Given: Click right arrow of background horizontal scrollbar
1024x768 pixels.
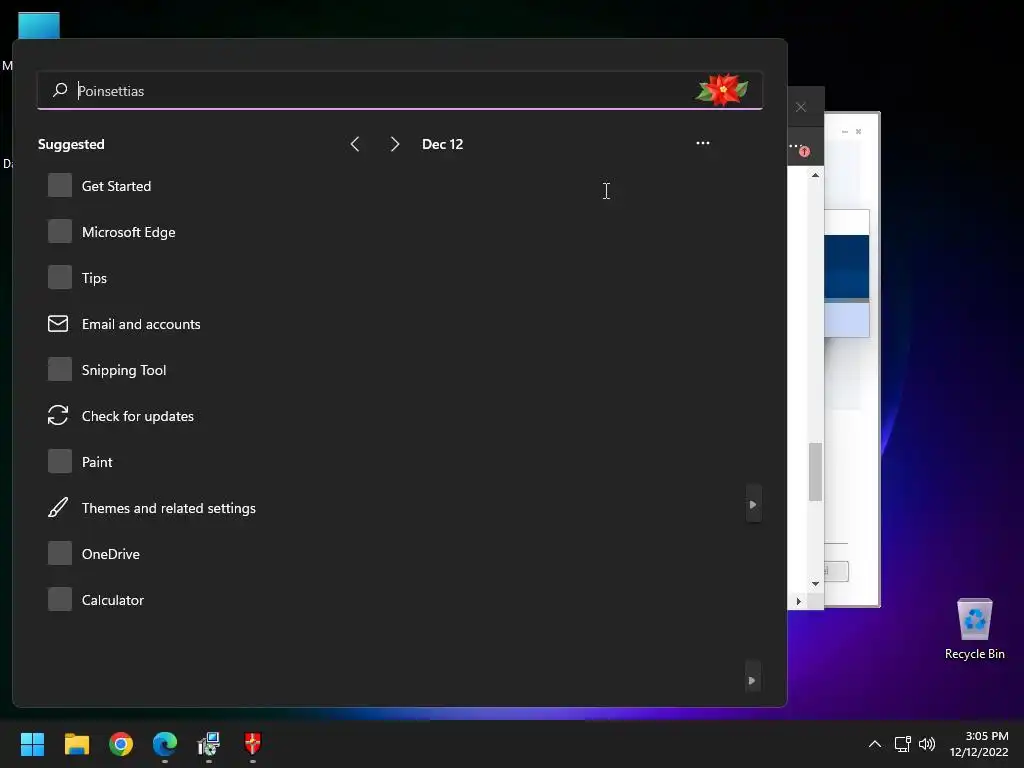Looking at the screenshot, I should click(x=799, y=601).
